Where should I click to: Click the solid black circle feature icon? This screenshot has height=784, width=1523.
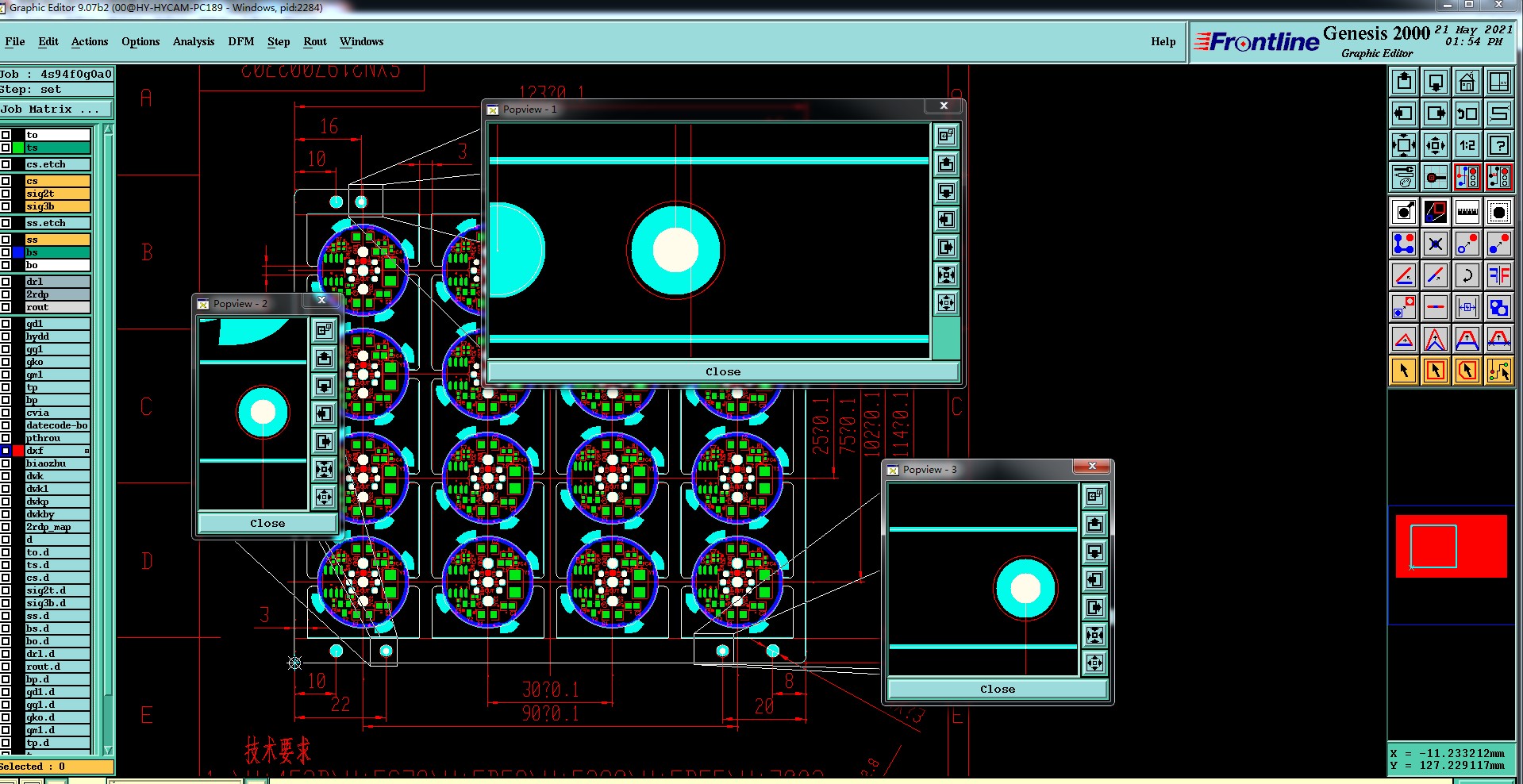pyautogui.click(x=1498, y=212)
